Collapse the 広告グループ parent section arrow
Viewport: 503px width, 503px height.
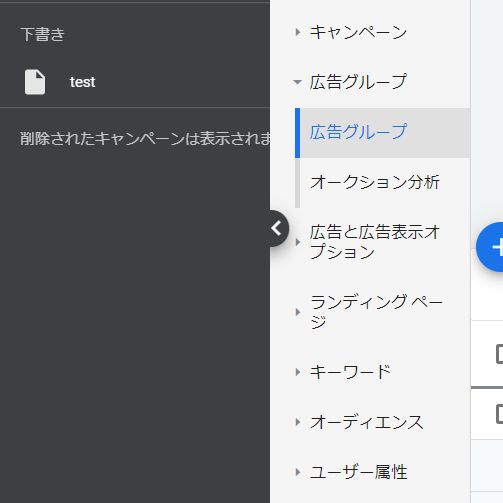297,82
